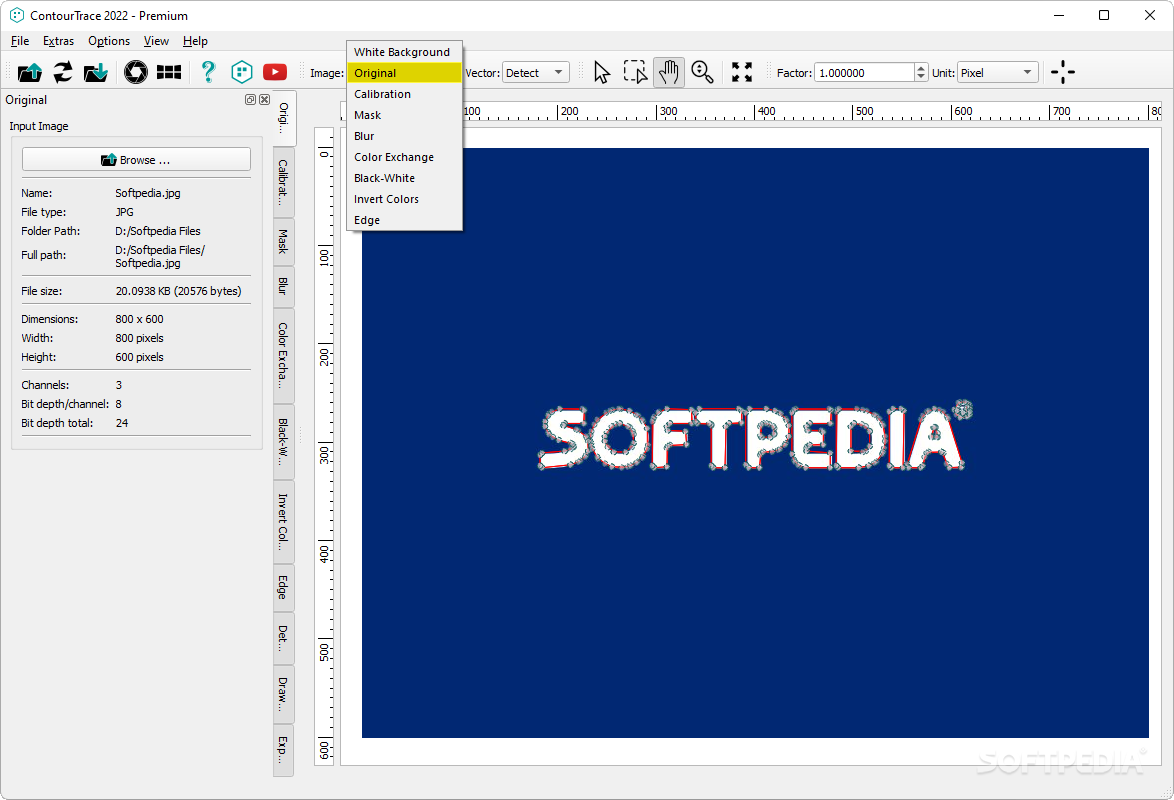Click the save/export folder icon

click(x=96, y=73)
